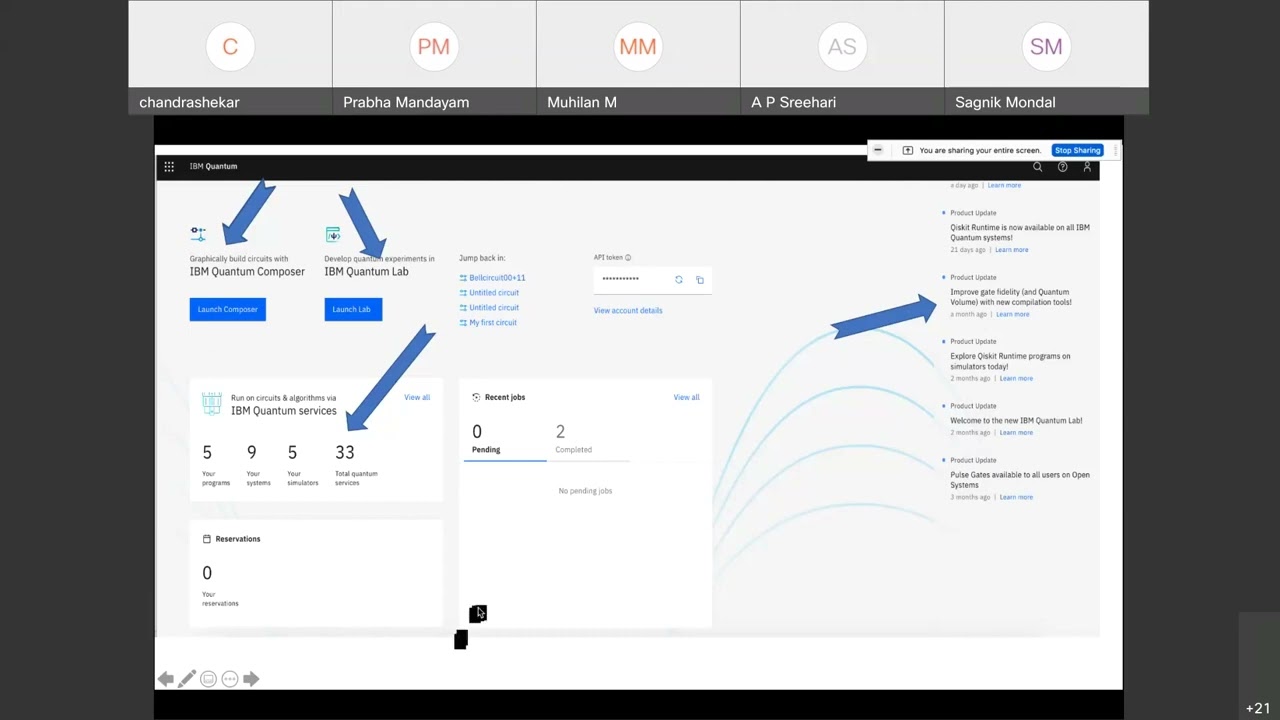Screen dimensions: 1280x720
Task: Click View account details link
Action: [x=628, y=310]
